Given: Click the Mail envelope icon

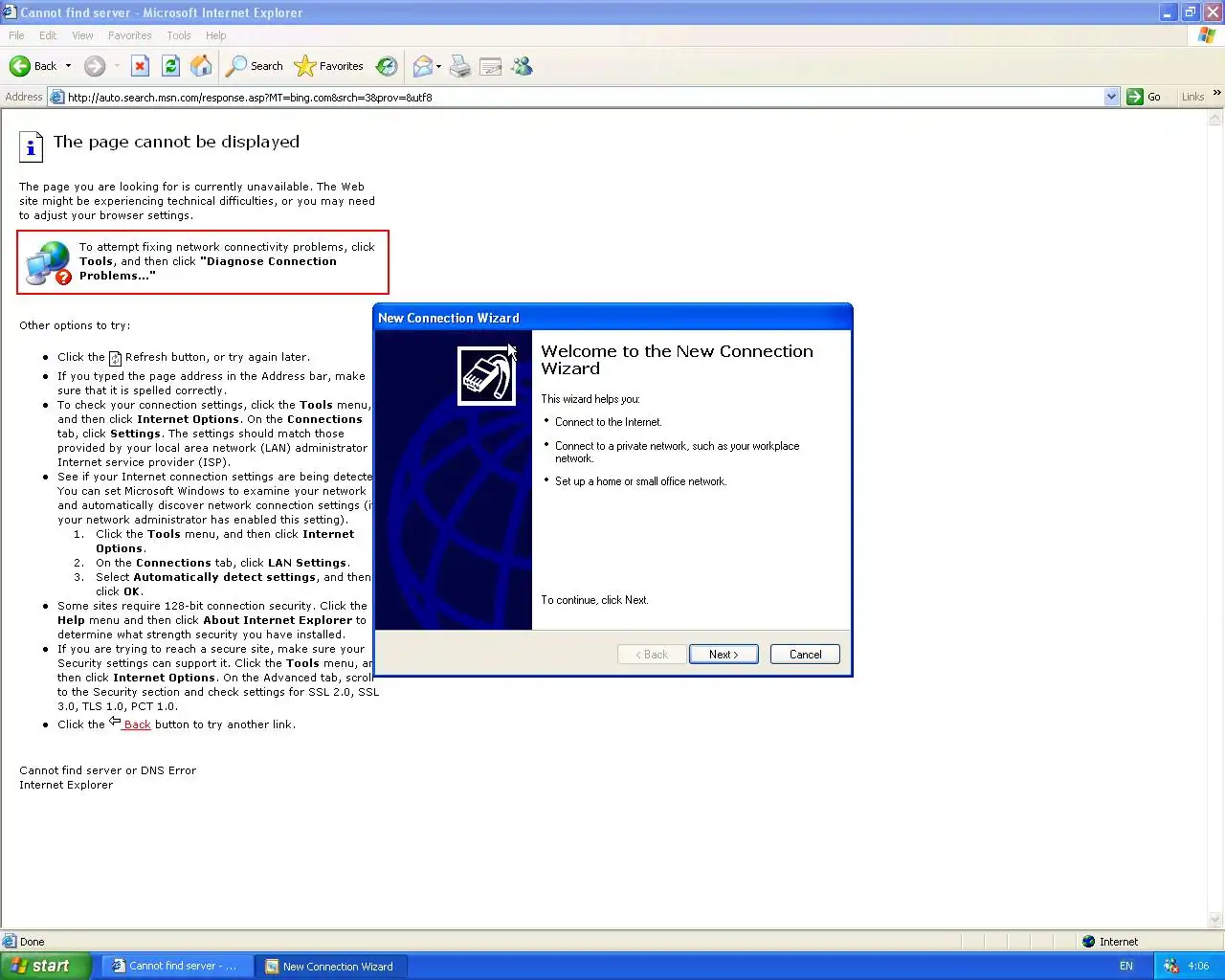Looking at the screenshot, I should coord(422,66).
